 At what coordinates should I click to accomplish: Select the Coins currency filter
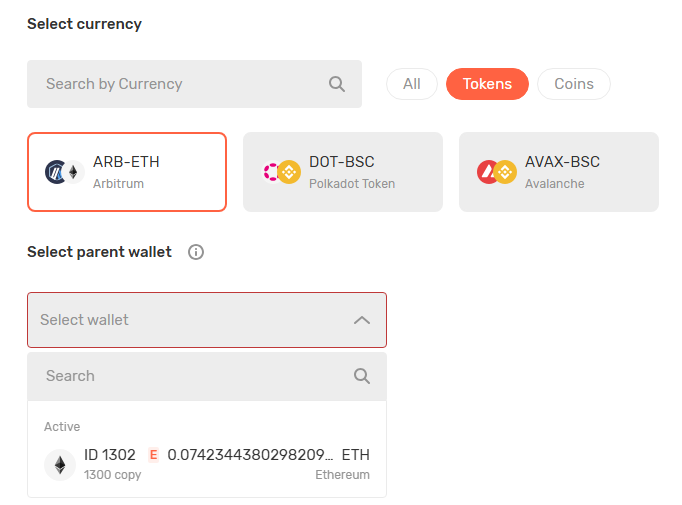pos(574,84)
